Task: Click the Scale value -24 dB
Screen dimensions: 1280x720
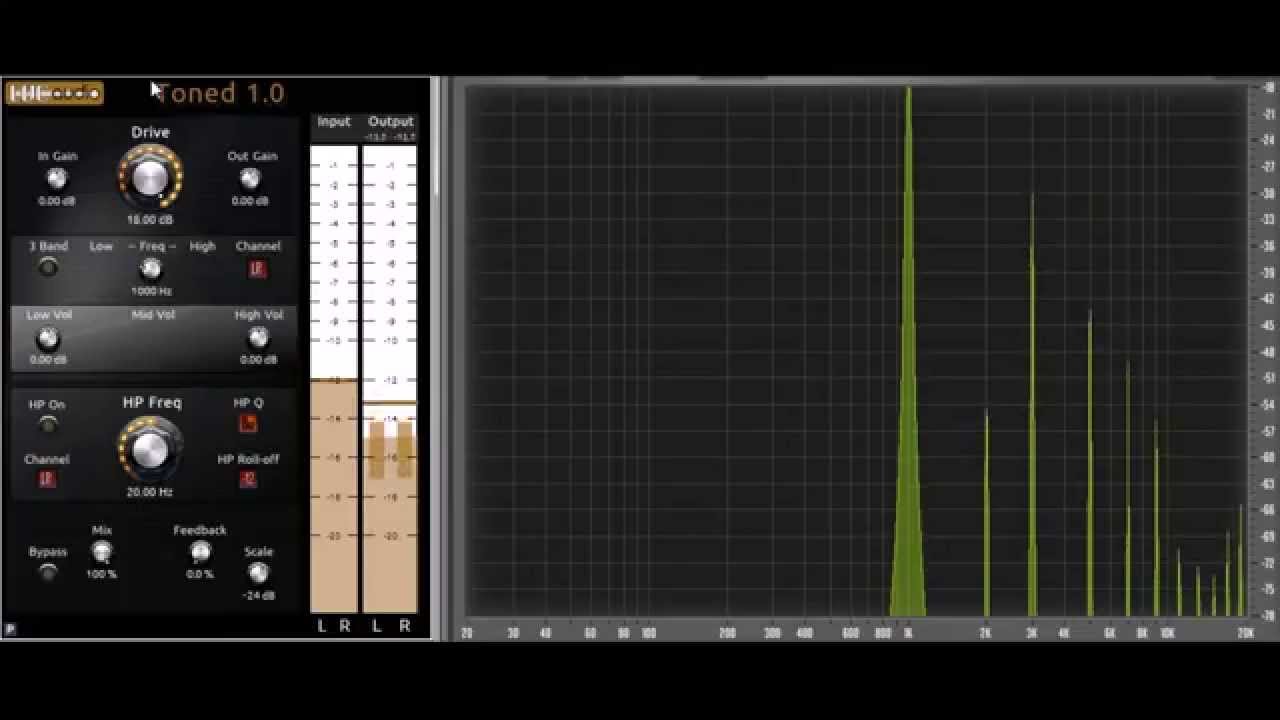Action: (258, 596)
